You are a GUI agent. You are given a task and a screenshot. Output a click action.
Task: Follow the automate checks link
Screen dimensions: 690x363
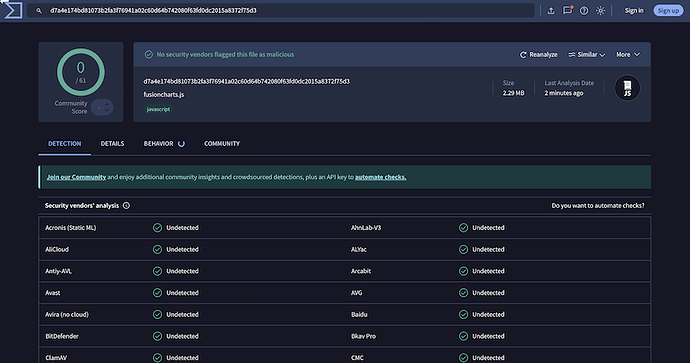pyautogui.click(x=381, y=177)
